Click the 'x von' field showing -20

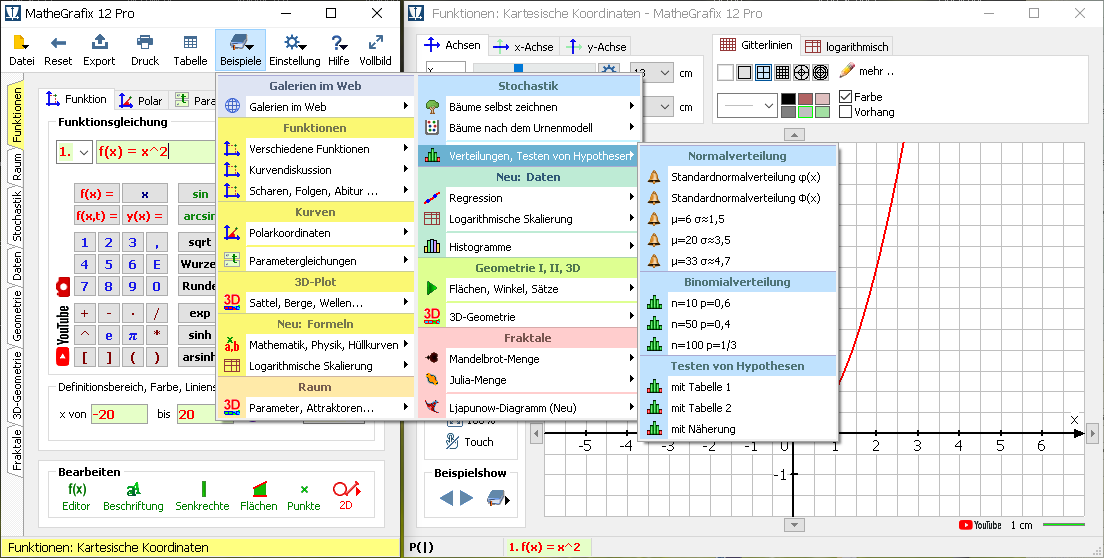pyautogui.click(x=119, y=414)
